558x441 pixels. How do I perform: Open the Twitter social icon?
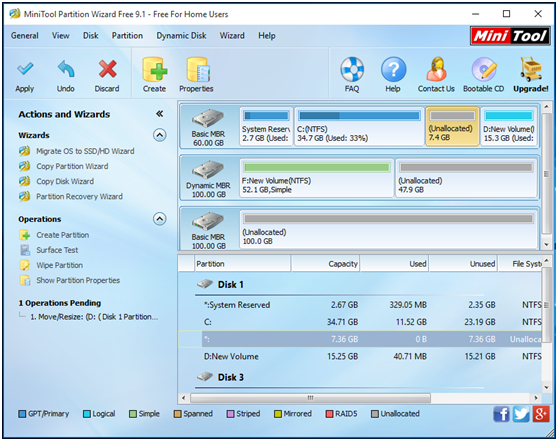(521, 414)
